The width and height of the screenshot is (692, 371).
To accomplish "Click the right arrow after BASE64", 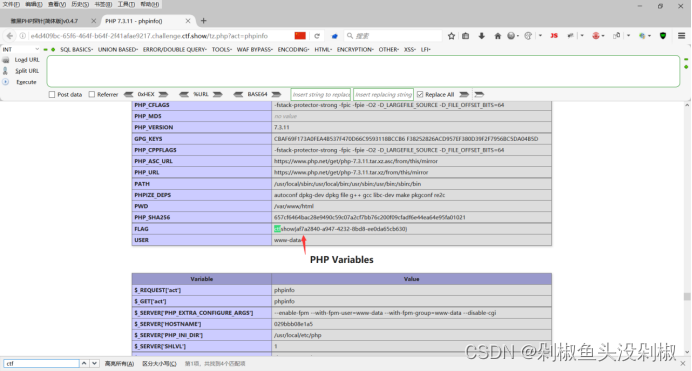I will click(x=276, y=94).
